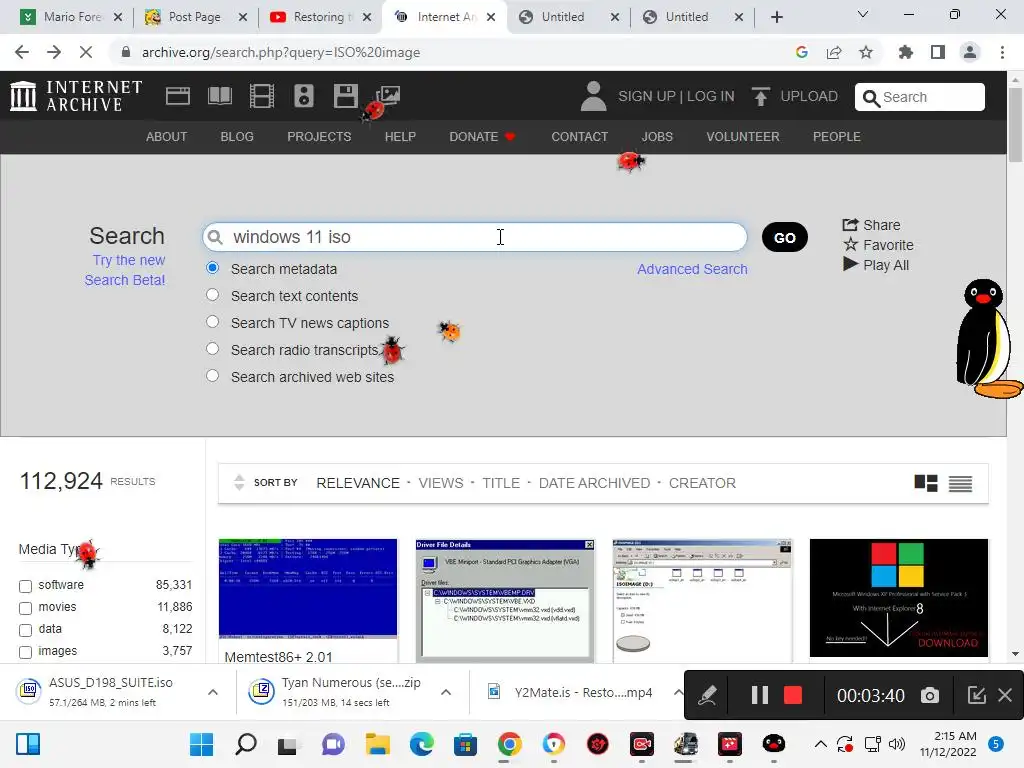The width and height of the screenshot is (1024, 768).
Task: Open the PROJECTS menu item
Action: point(319,136)
